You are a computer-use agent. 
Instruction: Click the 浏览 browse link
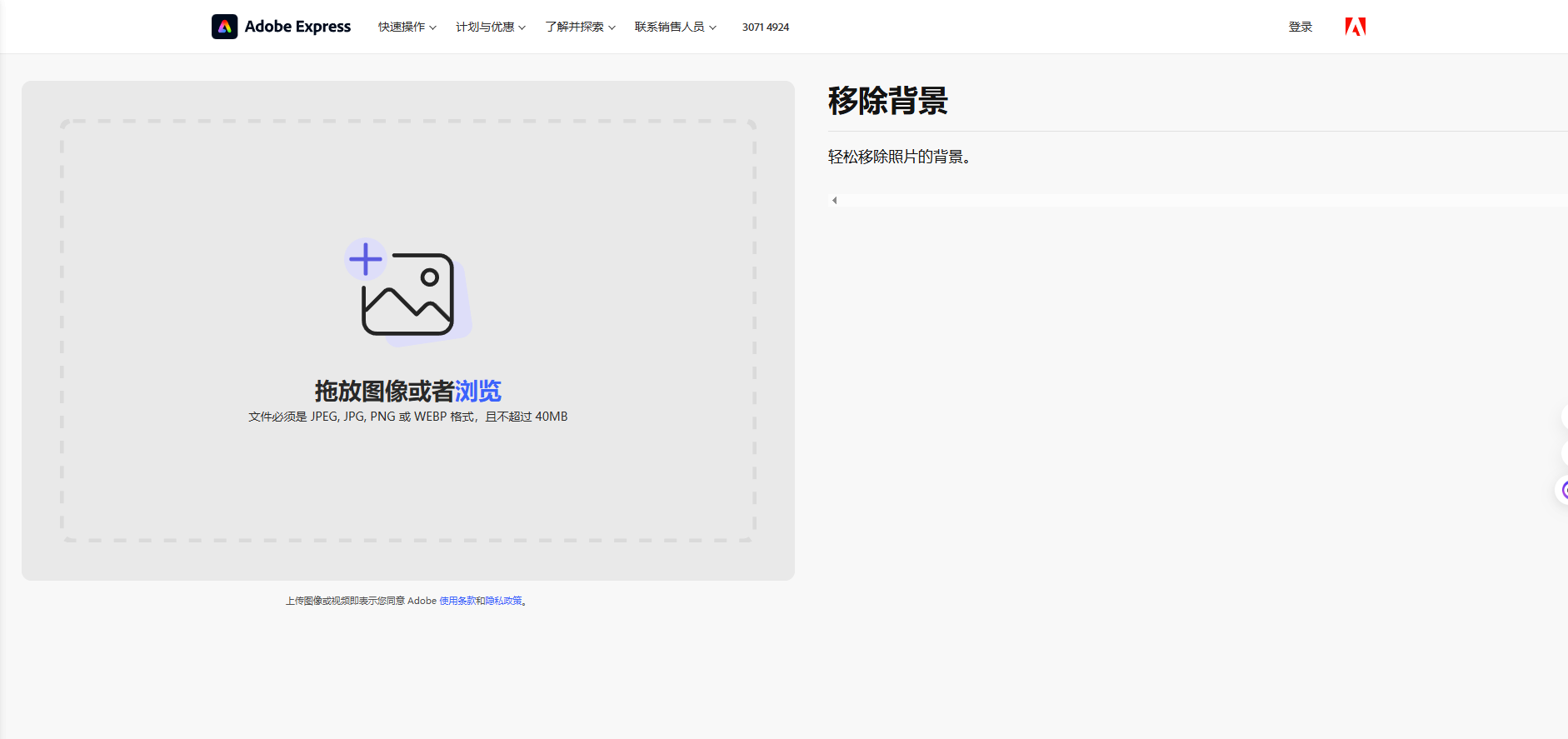[x=478, y=391]
